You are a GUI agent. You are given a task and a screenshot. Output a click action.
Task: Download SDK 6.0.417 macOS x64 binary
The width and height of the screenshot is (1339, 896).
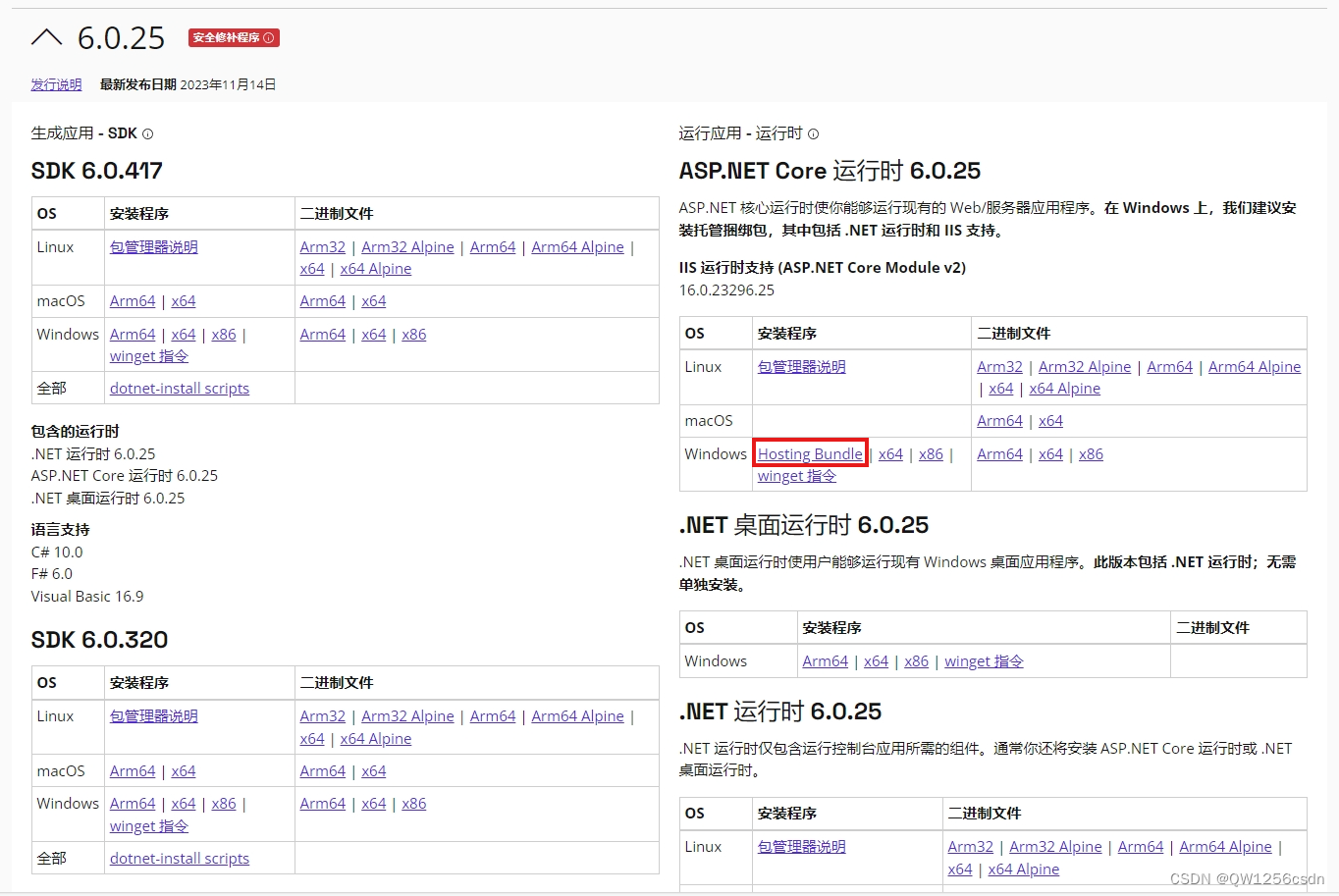coord(374,301)
